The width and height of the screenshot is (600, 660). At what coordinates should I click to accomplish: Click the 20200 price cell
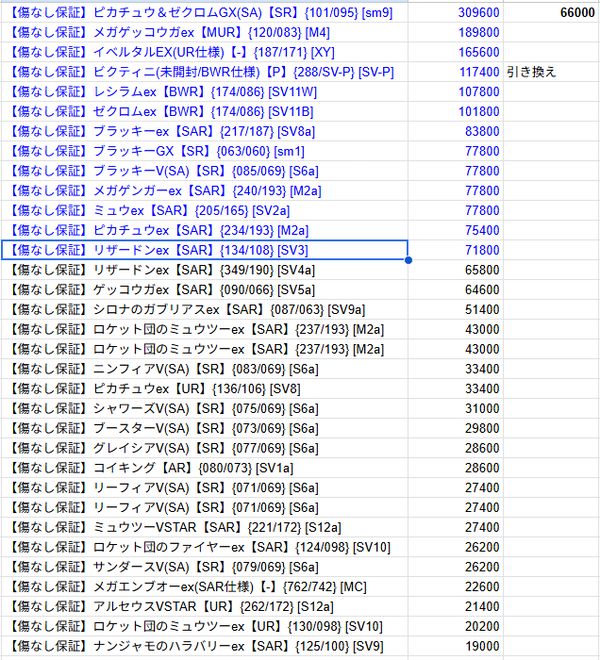(456, 626)
